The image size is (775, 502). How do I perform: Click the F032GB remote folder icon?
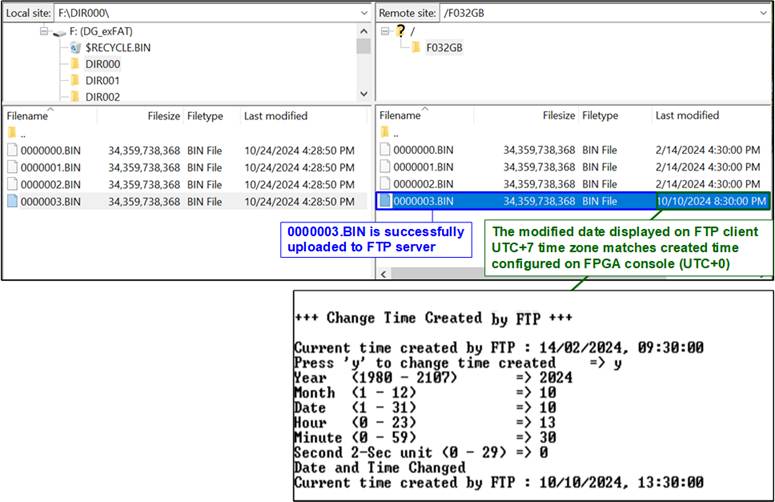(x=416, y=47)
